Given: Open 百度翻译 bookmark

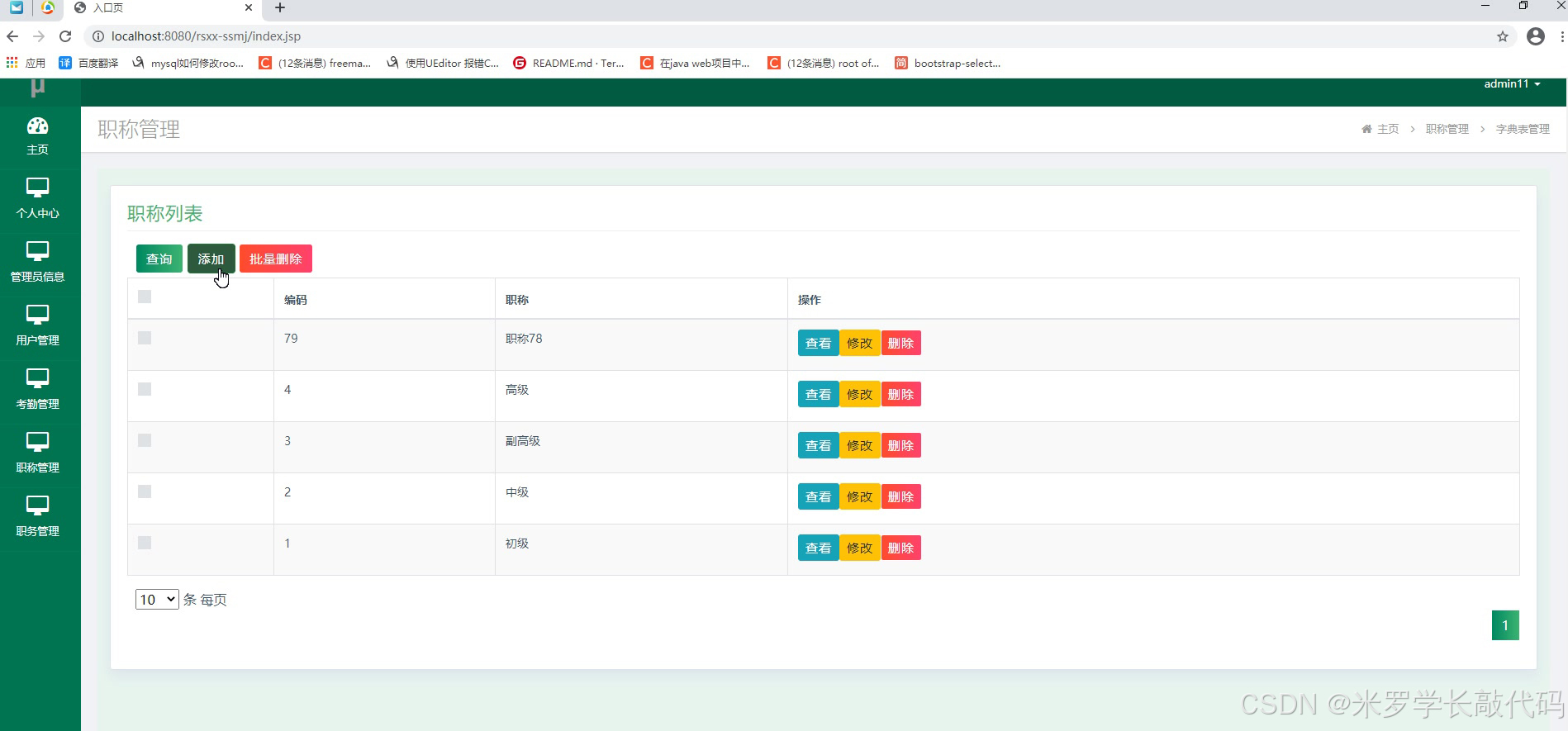Looking at the screenshot, I should [x=88, y=63].
